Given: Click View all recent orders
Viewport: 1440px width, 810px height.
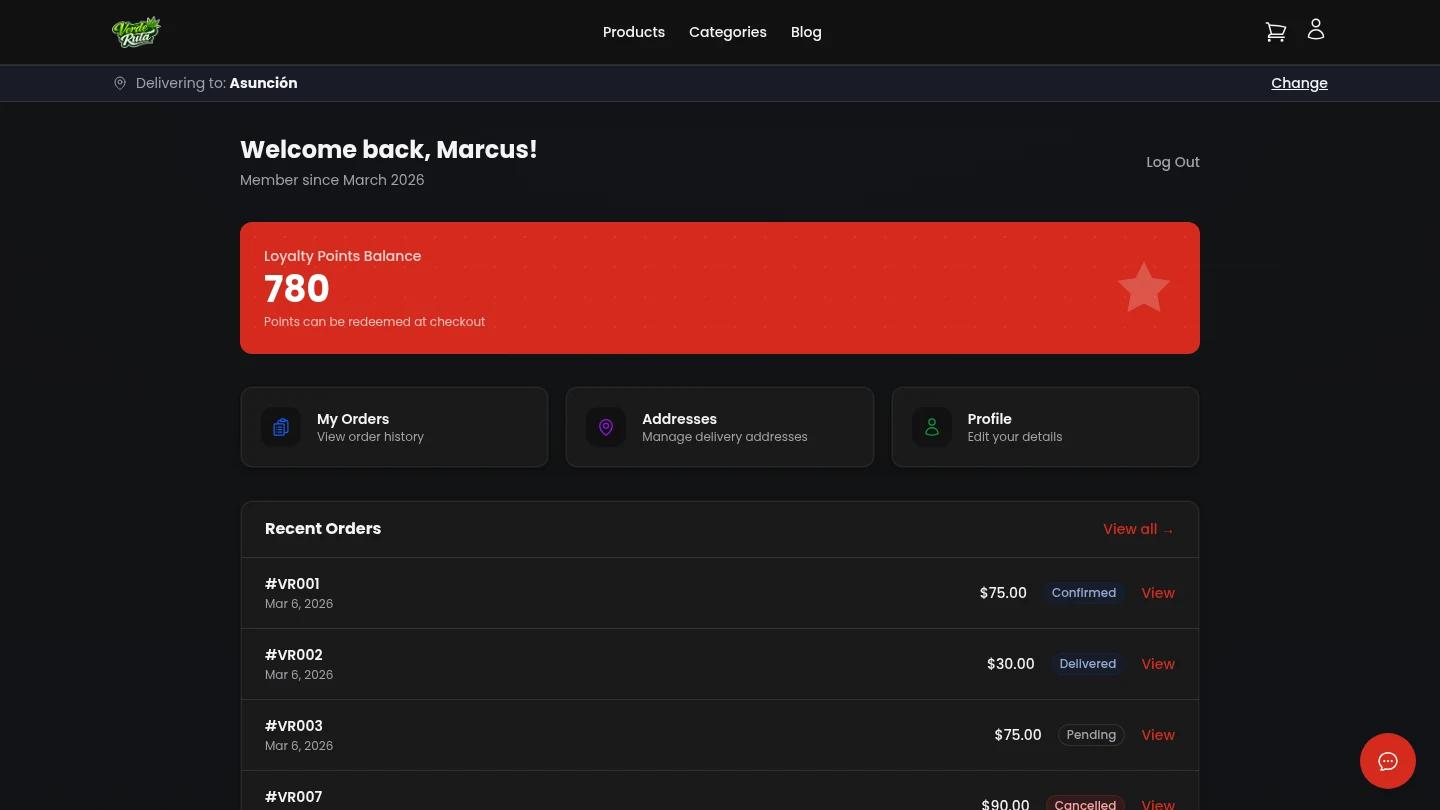Looking at the screenshot, I should pos(1138,529).
